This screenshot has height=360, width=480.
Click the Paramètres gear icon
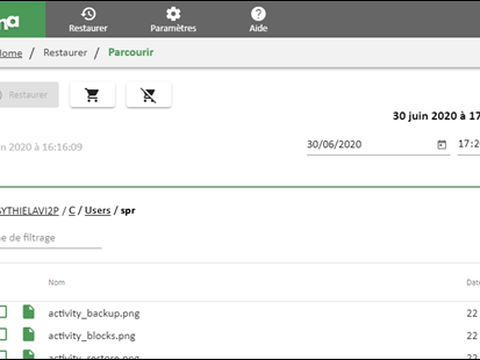coord(173,14)
